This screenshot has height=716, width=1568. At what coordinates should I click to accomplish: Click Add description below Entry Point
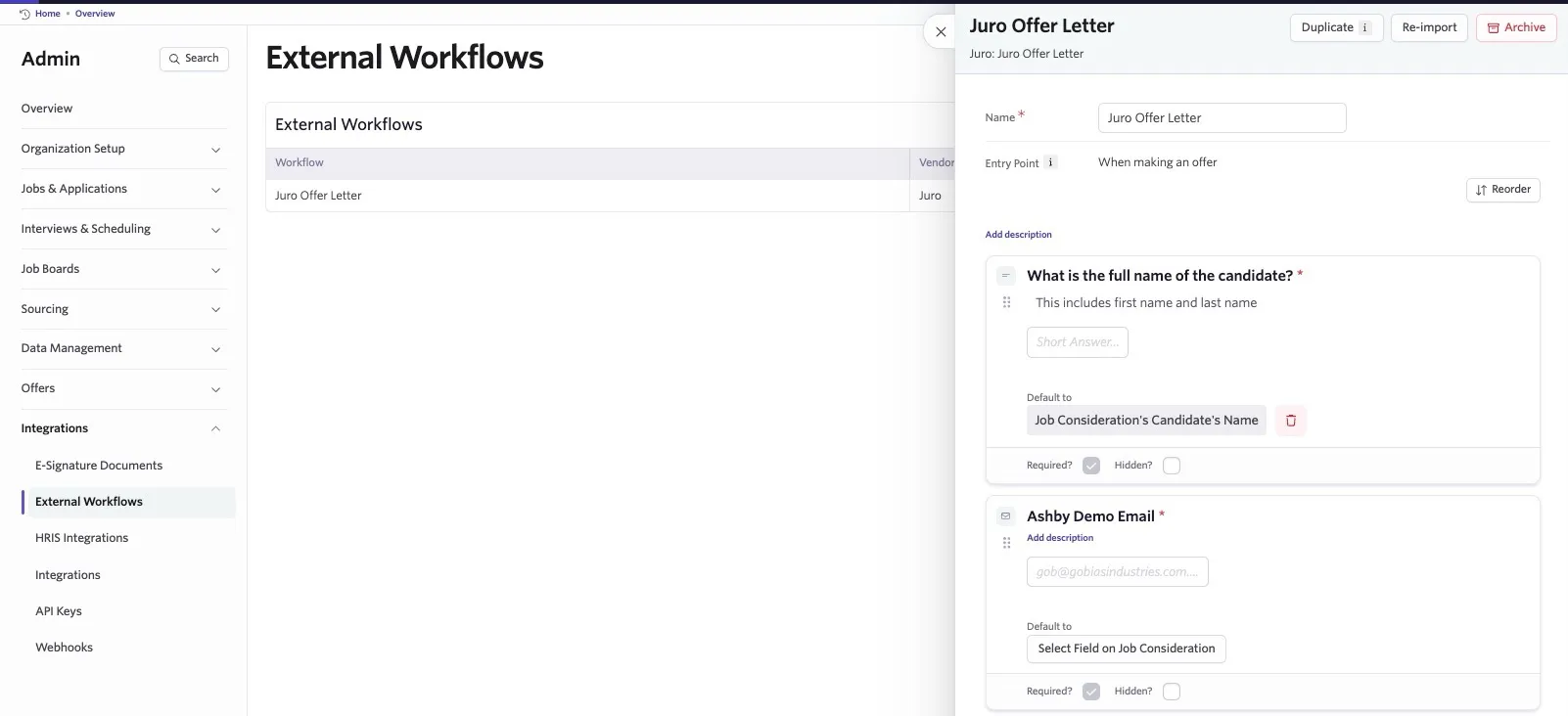tap(1018, 235)
